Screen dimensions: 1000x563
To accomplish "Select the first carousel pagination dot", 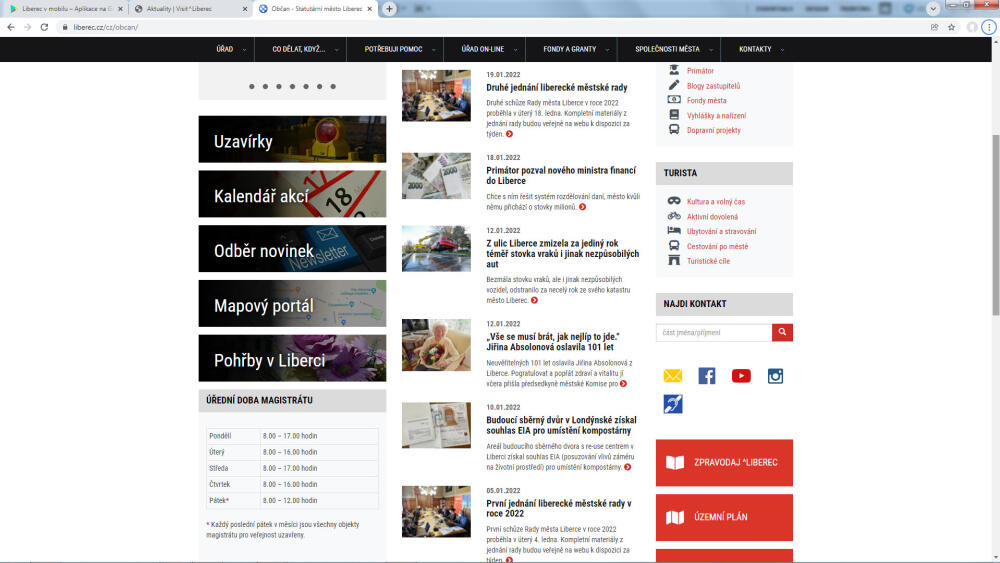I will [x=251, y=86].
